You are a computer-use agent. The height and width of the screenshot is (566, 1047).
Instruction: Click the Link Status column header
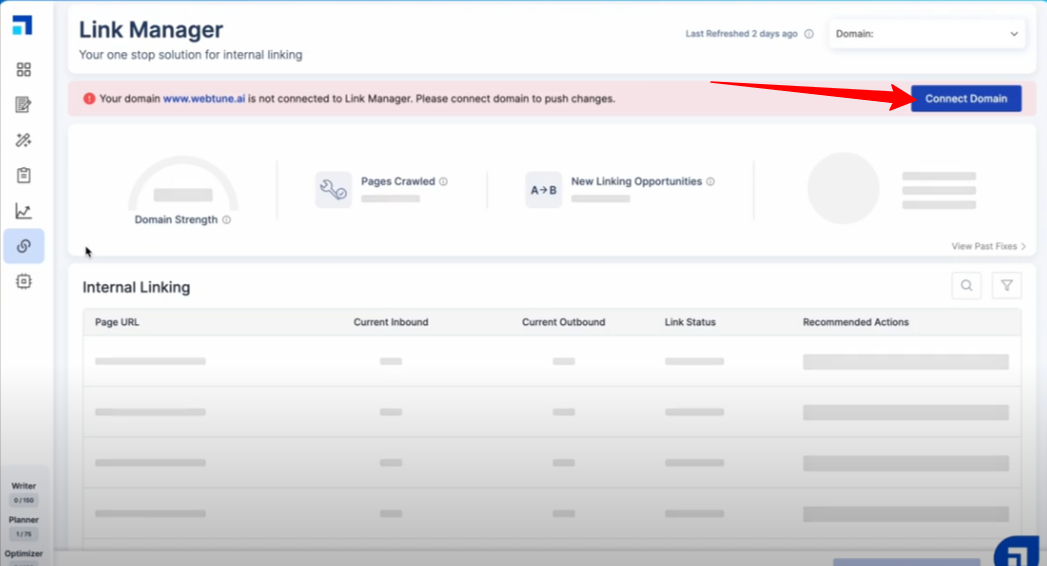pyautogui.click(x=690, y=322)
